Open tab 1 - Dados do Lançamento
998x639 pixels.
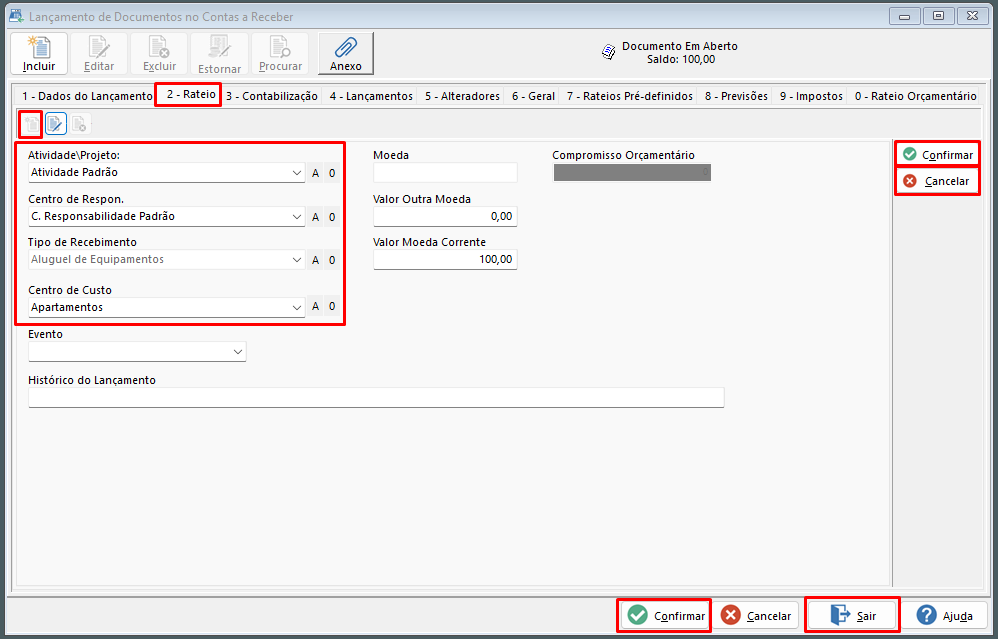click(87, 96)
